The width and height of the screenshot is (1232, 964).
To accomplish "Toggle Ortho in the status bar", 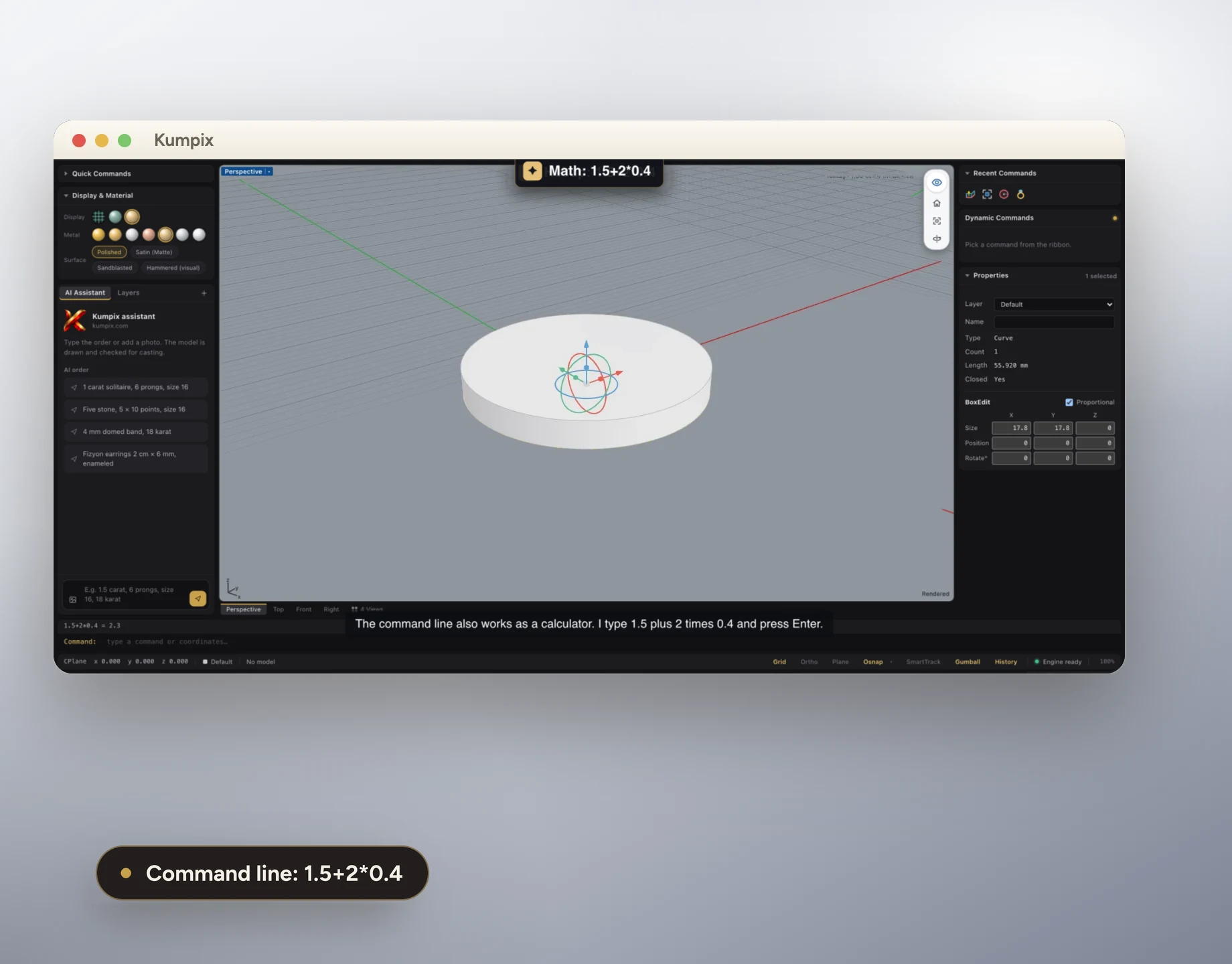I will tap(809, 661).
